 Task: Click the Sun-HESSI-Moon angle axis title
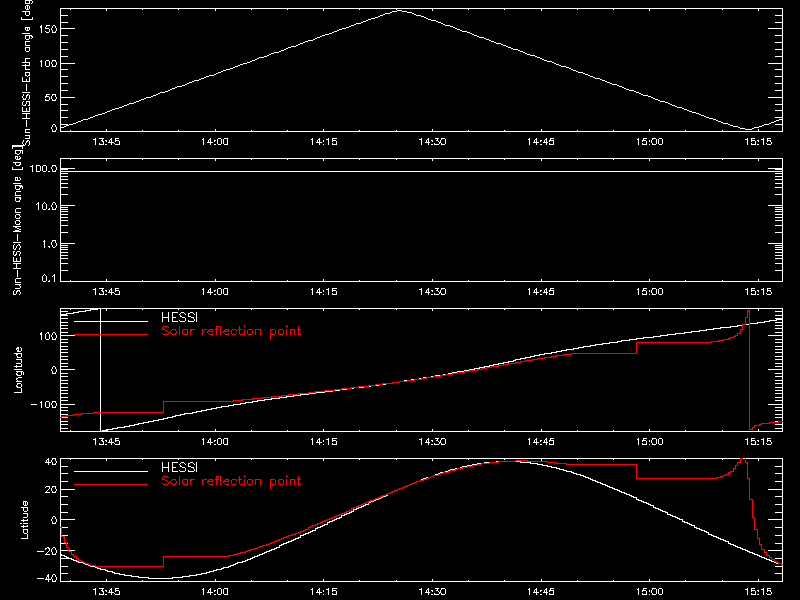[17, 220]
